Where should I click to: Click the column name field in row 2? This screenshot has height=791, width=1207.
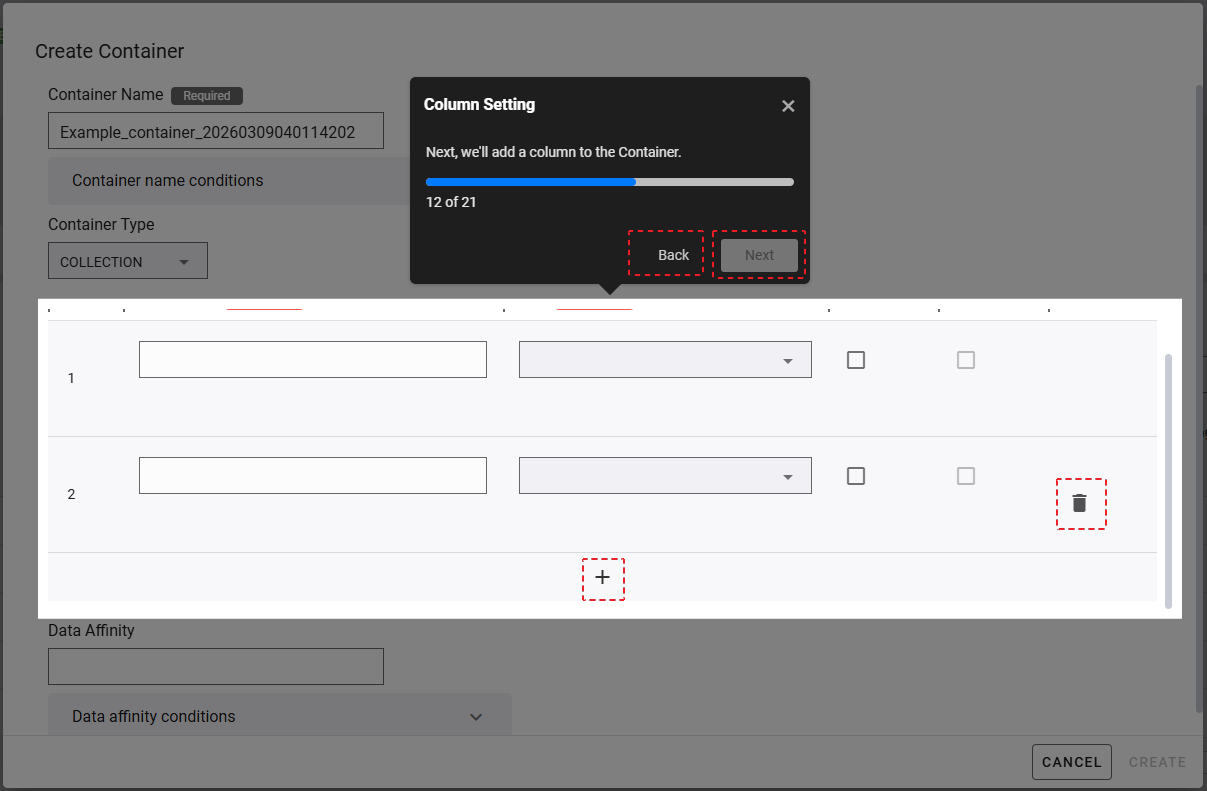click(312, 476)
